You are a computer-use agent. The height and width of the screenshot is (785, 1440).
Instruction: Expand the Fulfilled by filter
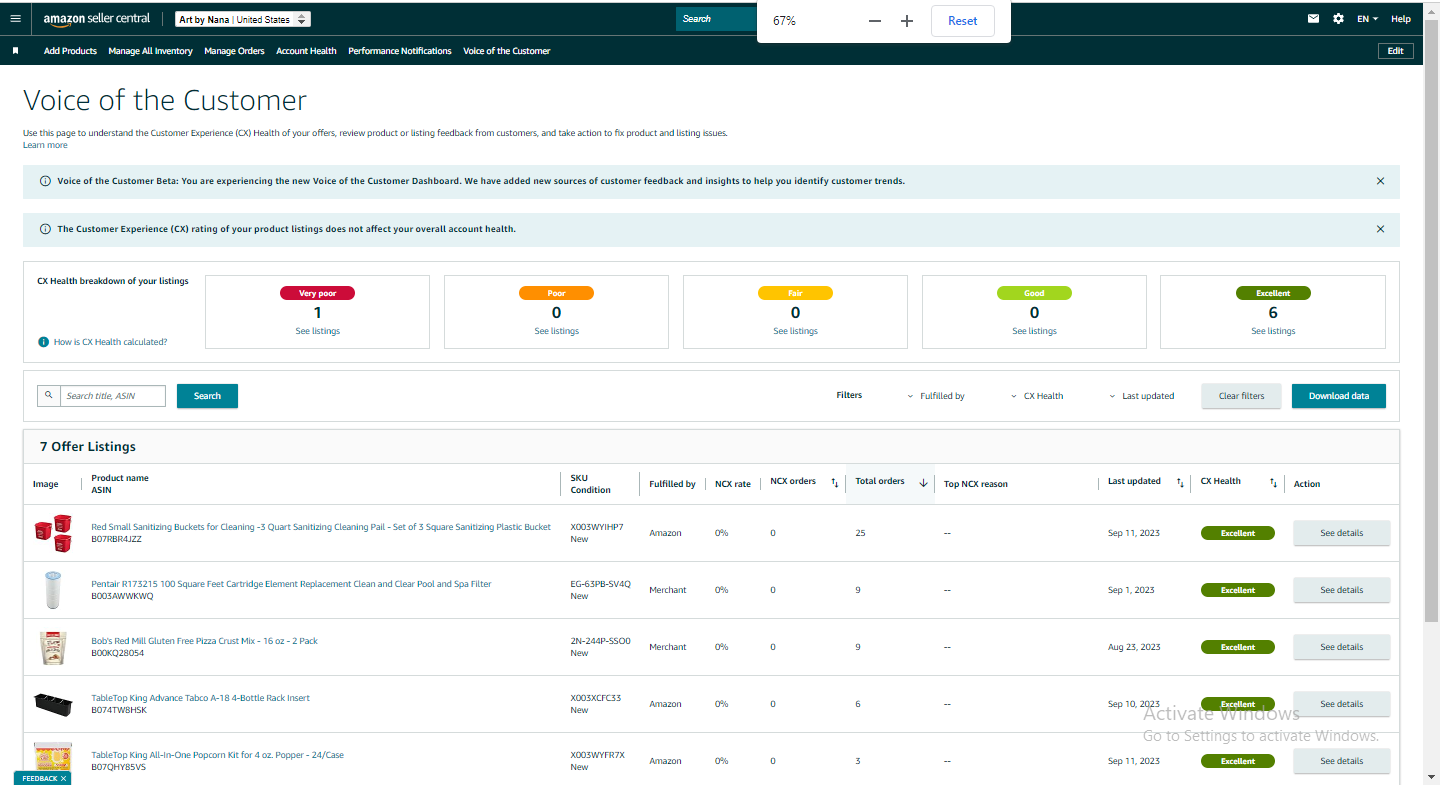pyautogui.click(x=936, y=396)
